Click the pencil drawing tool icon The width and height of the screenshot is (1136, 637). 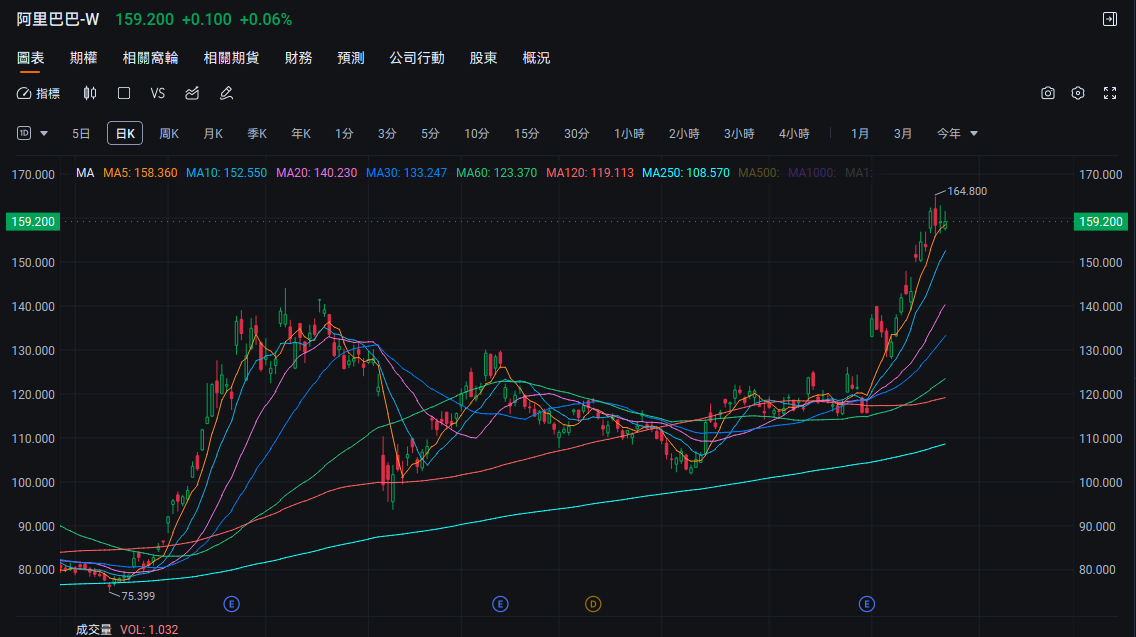coord(226,93)
